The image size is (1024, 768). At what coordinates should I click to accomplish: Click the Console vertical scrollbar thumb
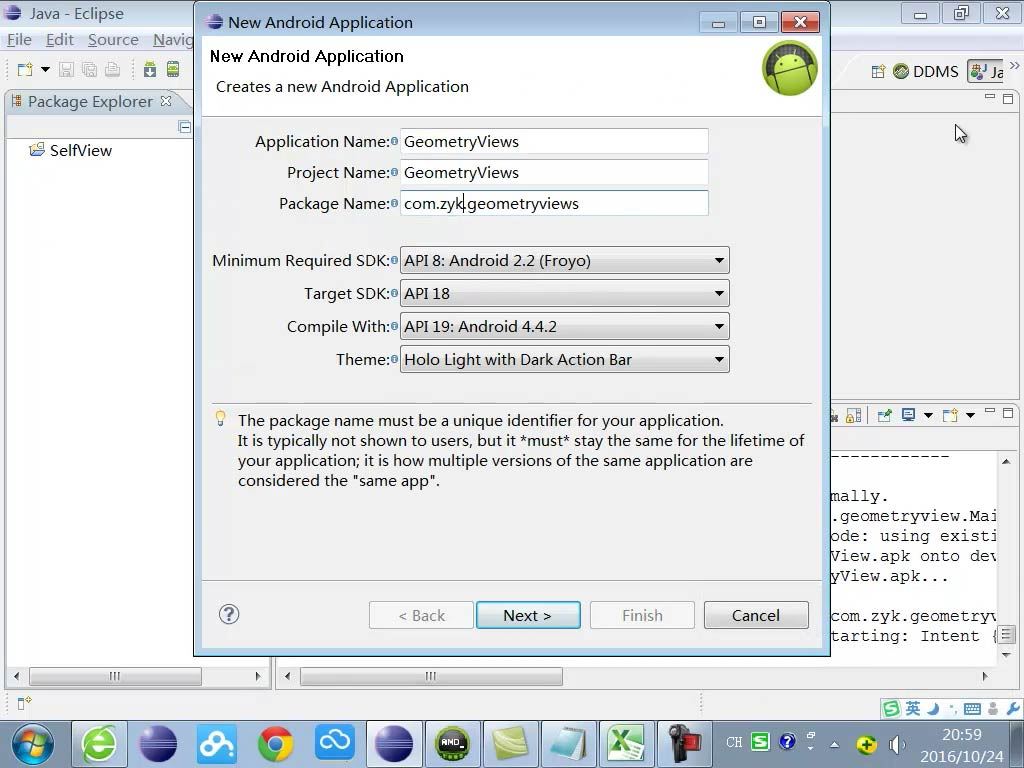click(x=1006, y=635)
